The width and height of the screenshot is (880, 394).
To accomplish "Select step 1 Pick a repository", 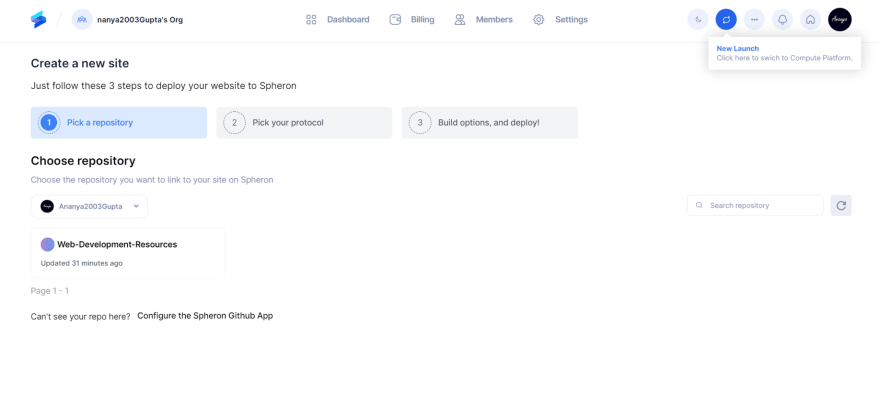I will (119, 122).
